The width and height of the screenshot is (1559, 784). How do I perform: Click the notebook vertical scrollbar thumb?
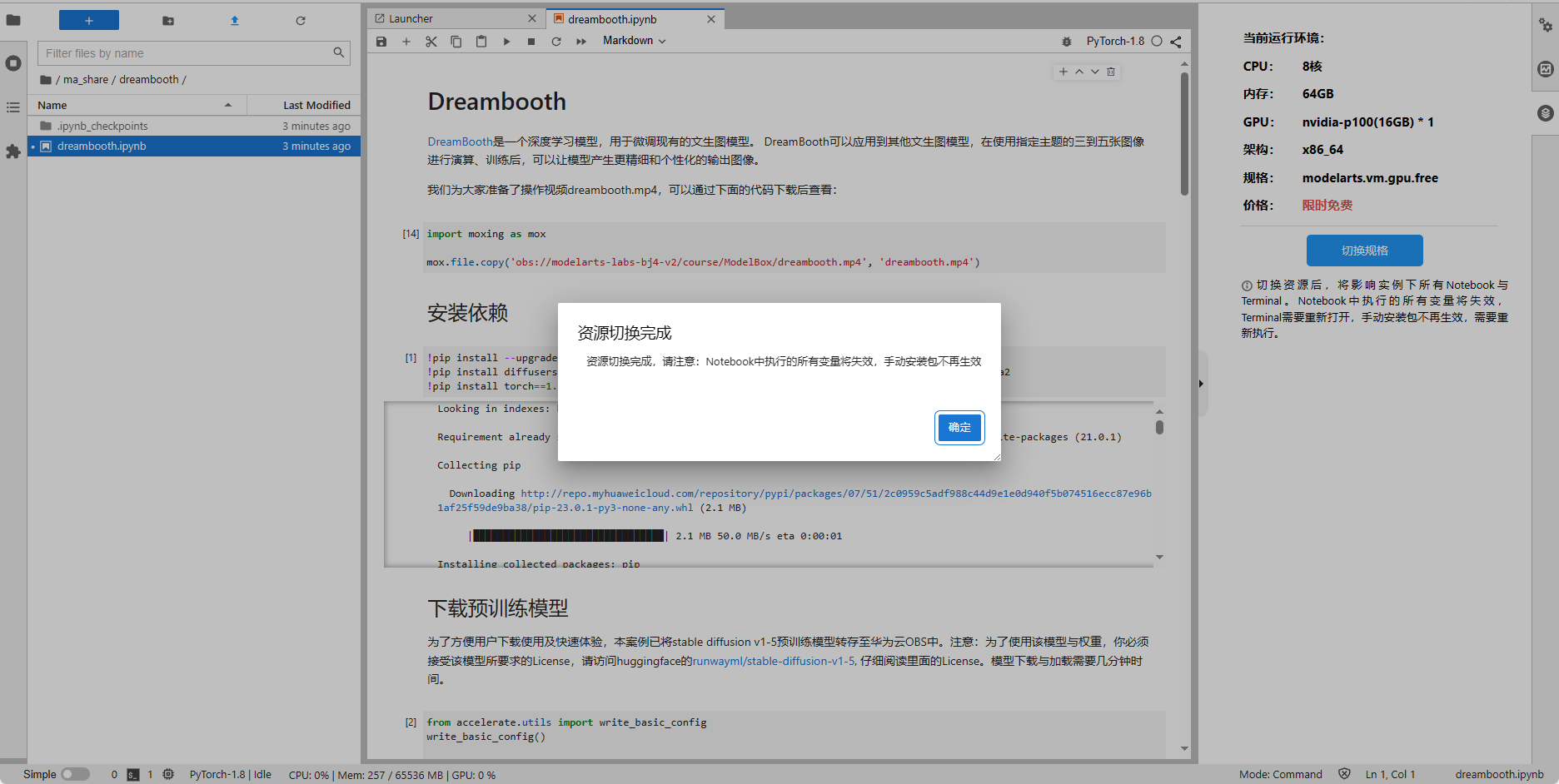1184,134
